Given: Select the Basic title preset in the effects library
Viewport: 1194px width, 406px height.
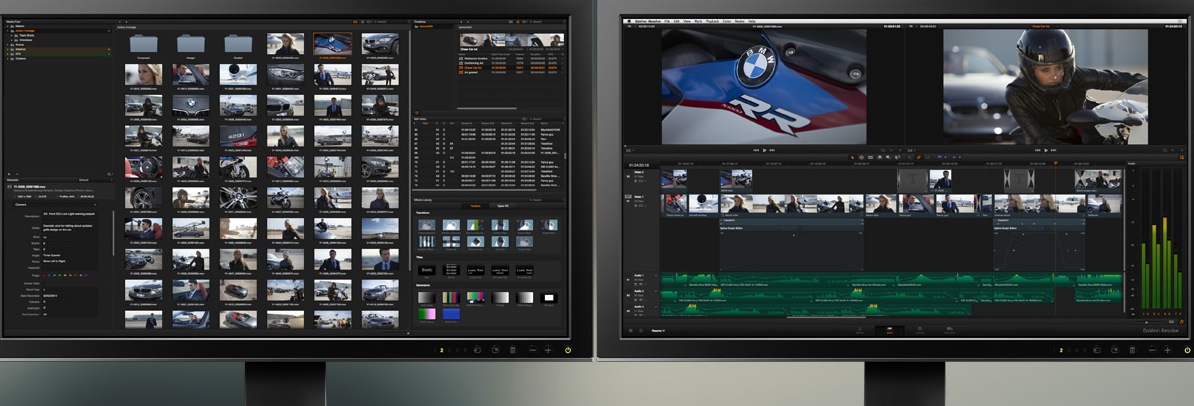Looking at the screenshot, I should tap(427, 270).
